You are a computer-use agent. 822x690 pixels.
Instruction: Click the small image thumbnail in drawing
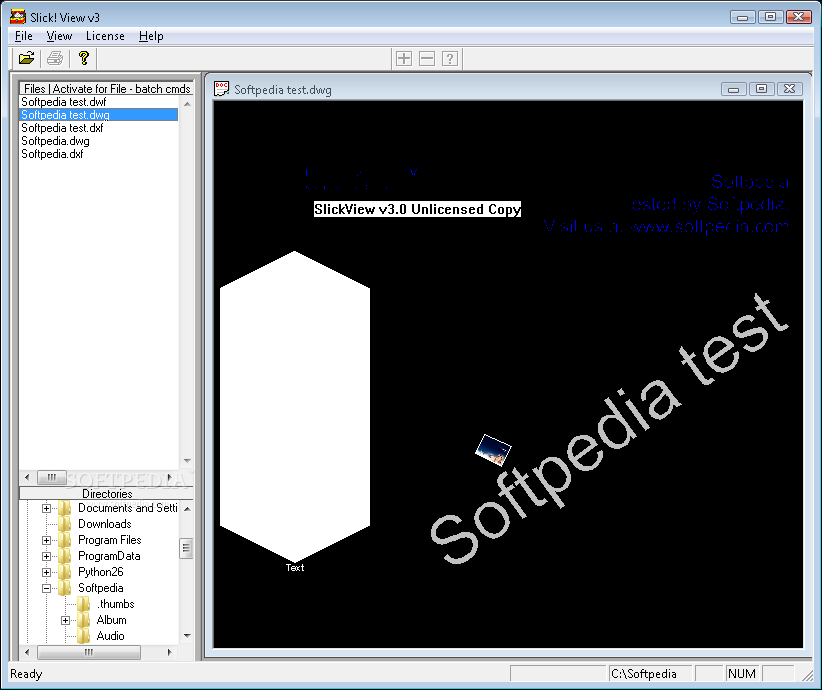tap(493, 450)
